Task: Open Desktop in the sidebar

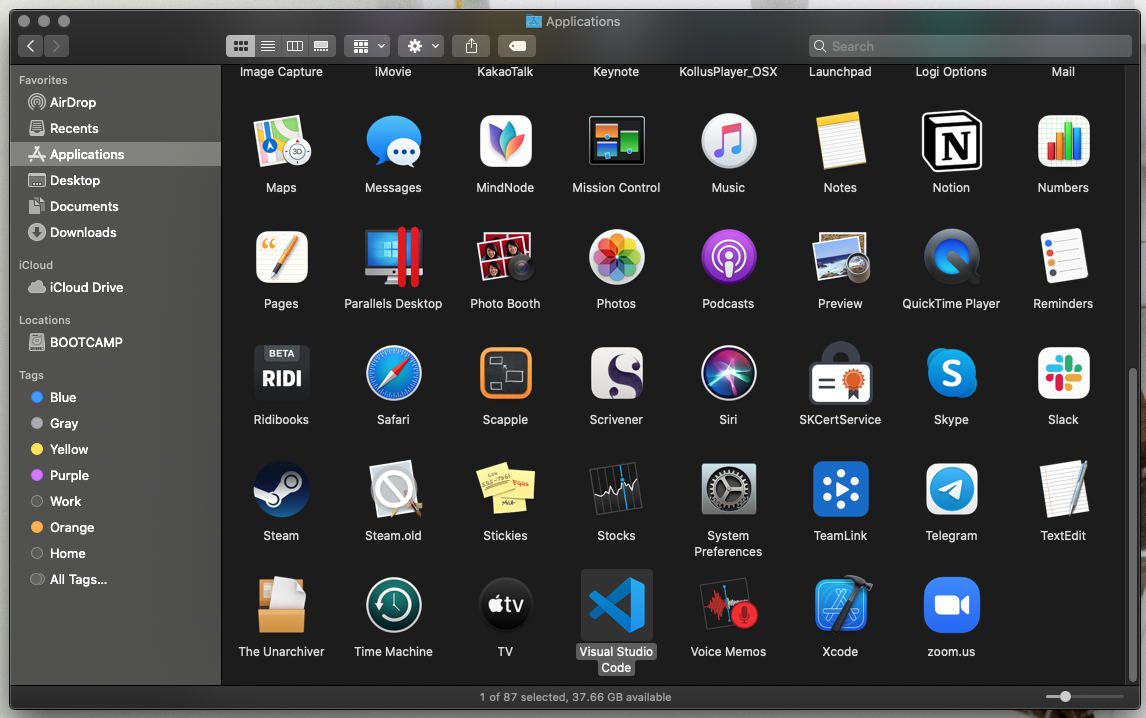Action: pos(115,180)
